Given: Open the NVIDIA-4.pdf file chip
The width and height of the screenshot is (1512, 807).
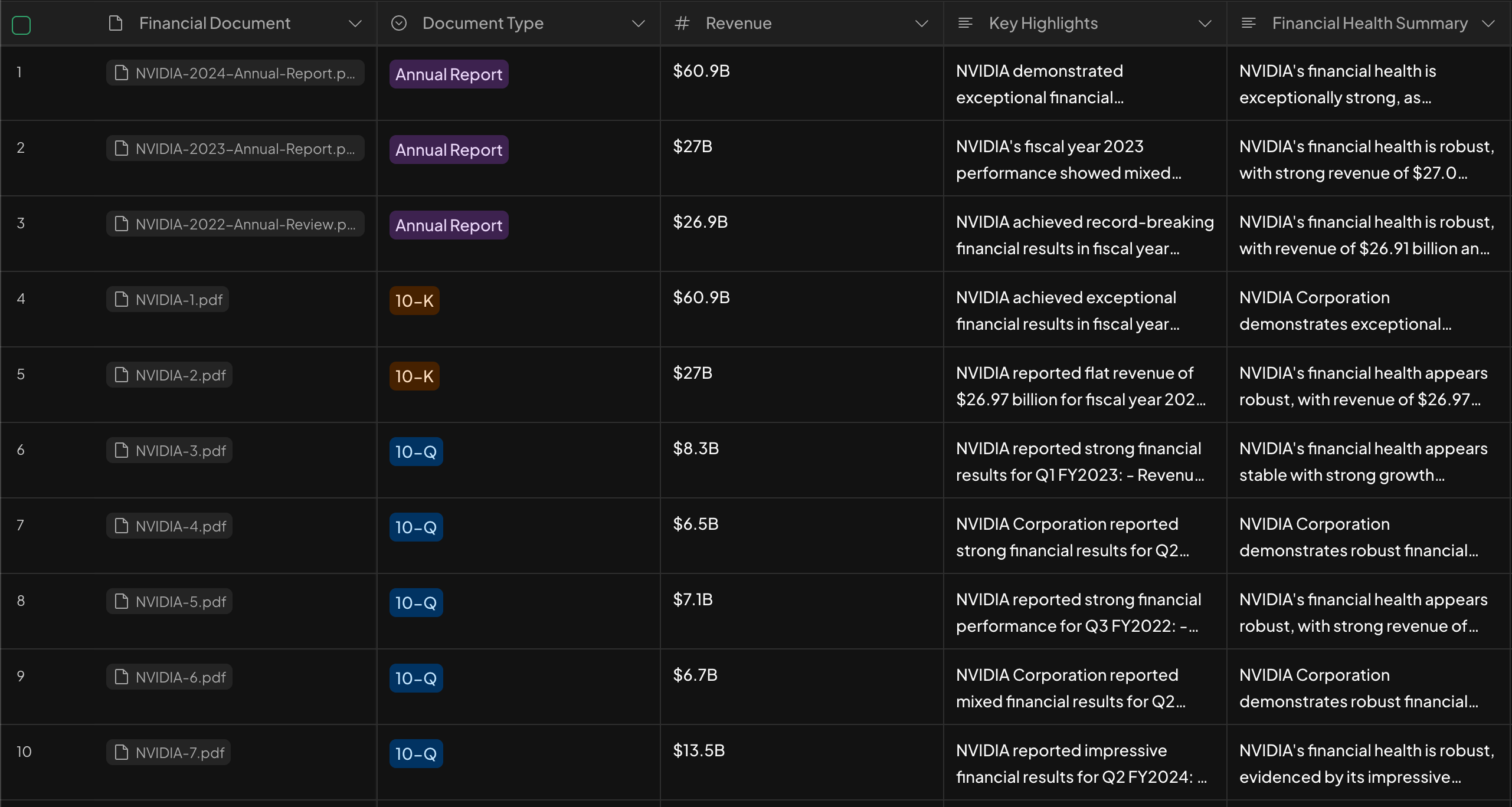Looking at the screenshot, I should [170, 526].
